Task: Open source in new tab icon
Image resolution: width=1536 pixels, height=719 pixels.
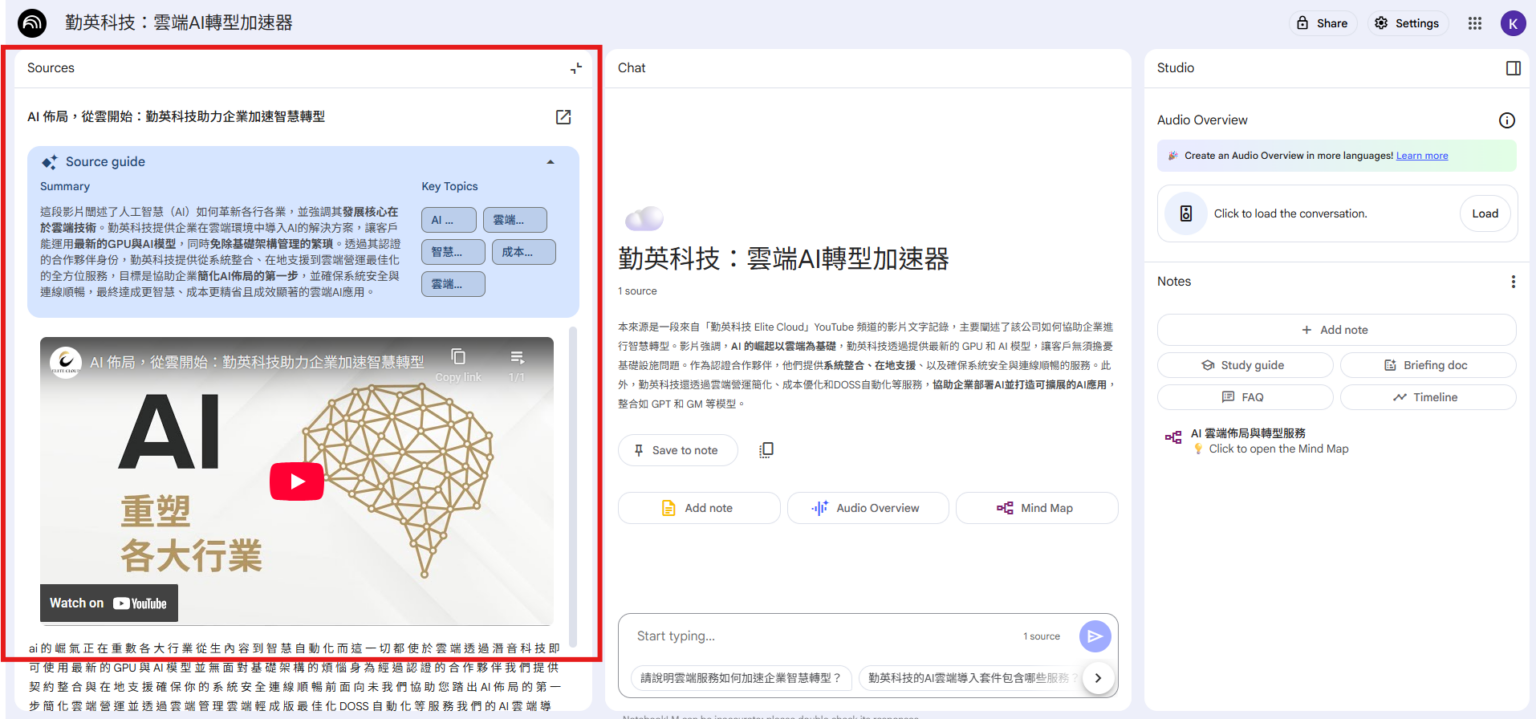Action: click(563, 117)
